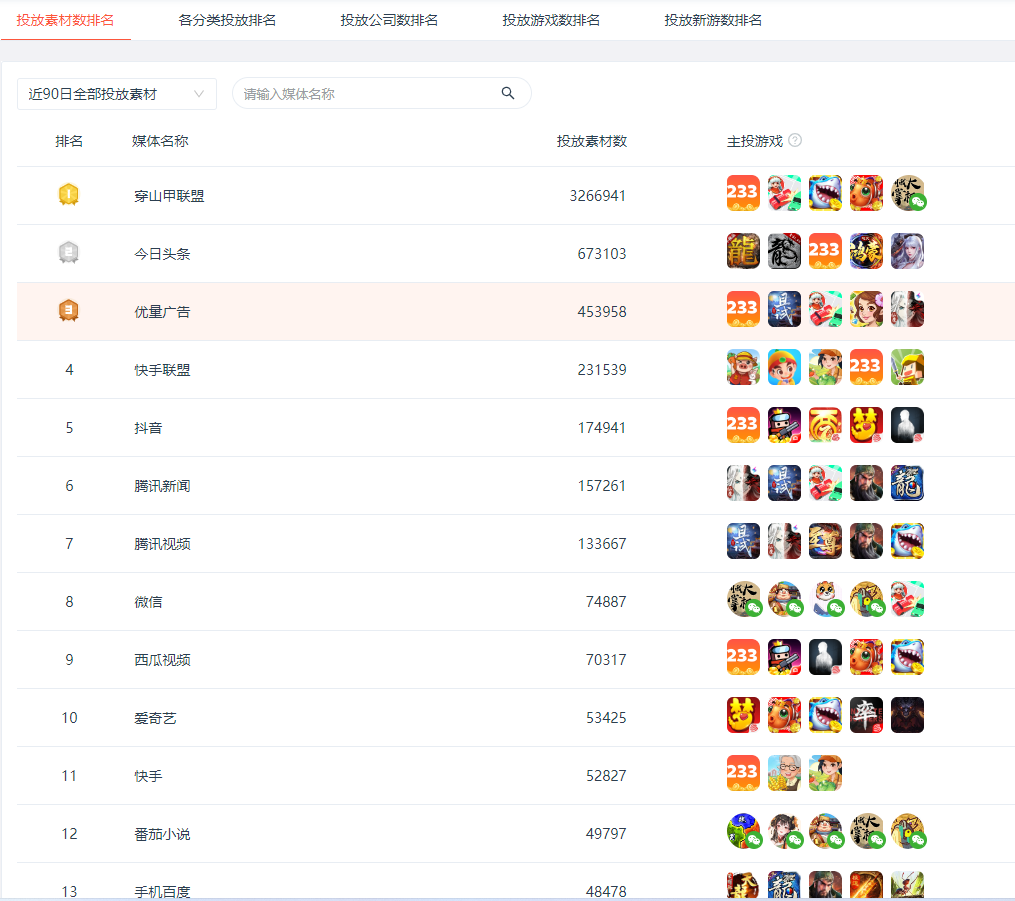
Task: Go to 投放新游数排名 tab
Action: click(713, 20)
